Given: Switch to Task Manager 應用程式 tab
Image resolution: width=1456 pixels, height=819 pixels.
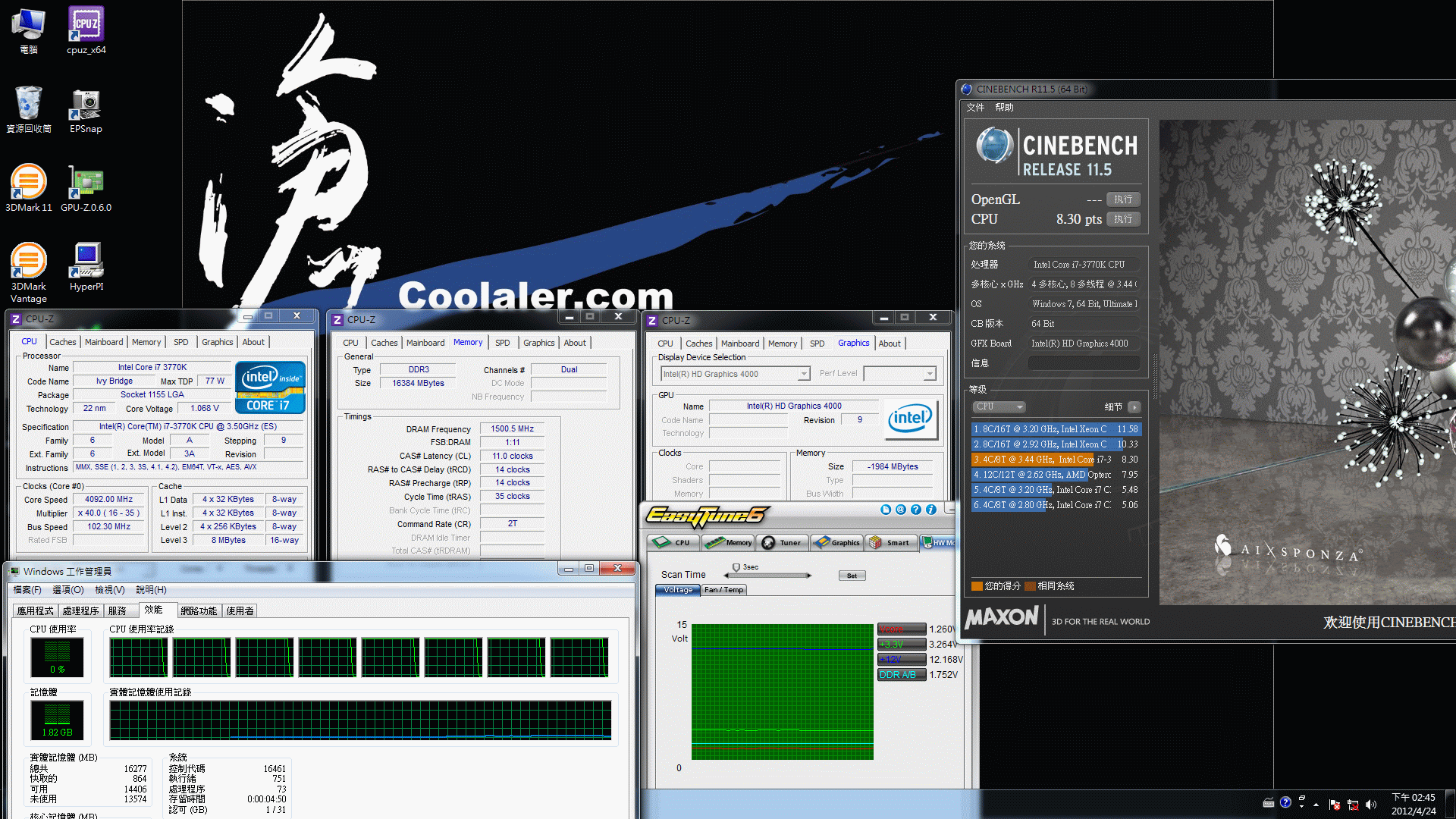Looking at the screenshot, I should click(36, 610).
